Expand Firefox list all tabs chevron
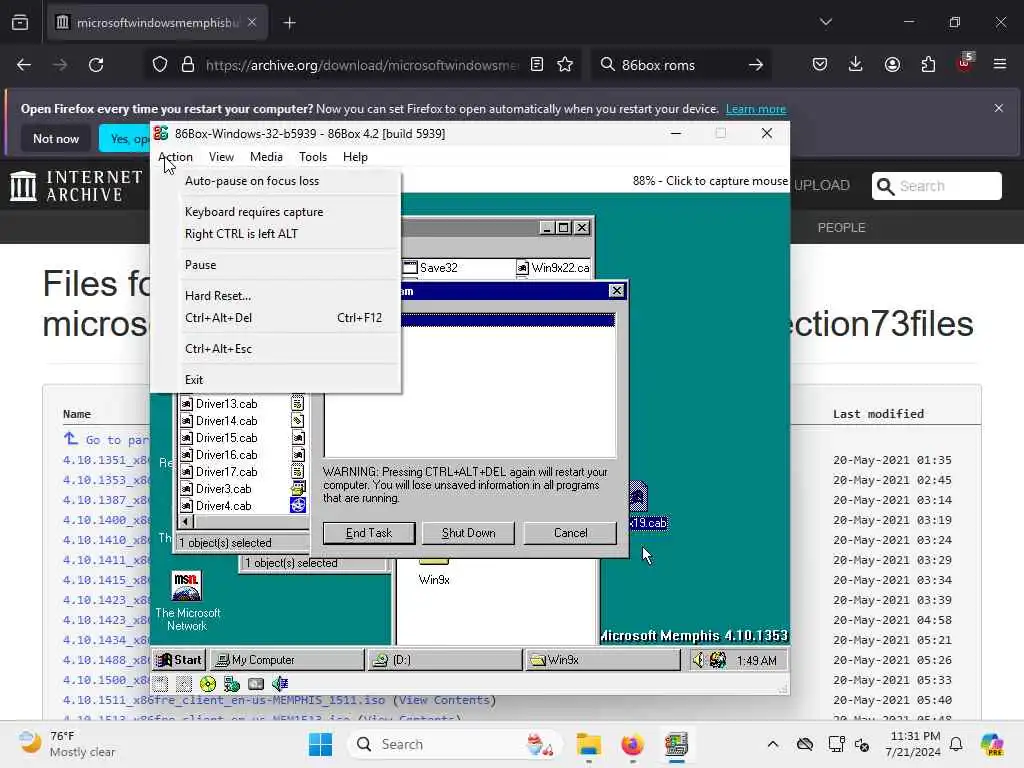 coord(826,22)
